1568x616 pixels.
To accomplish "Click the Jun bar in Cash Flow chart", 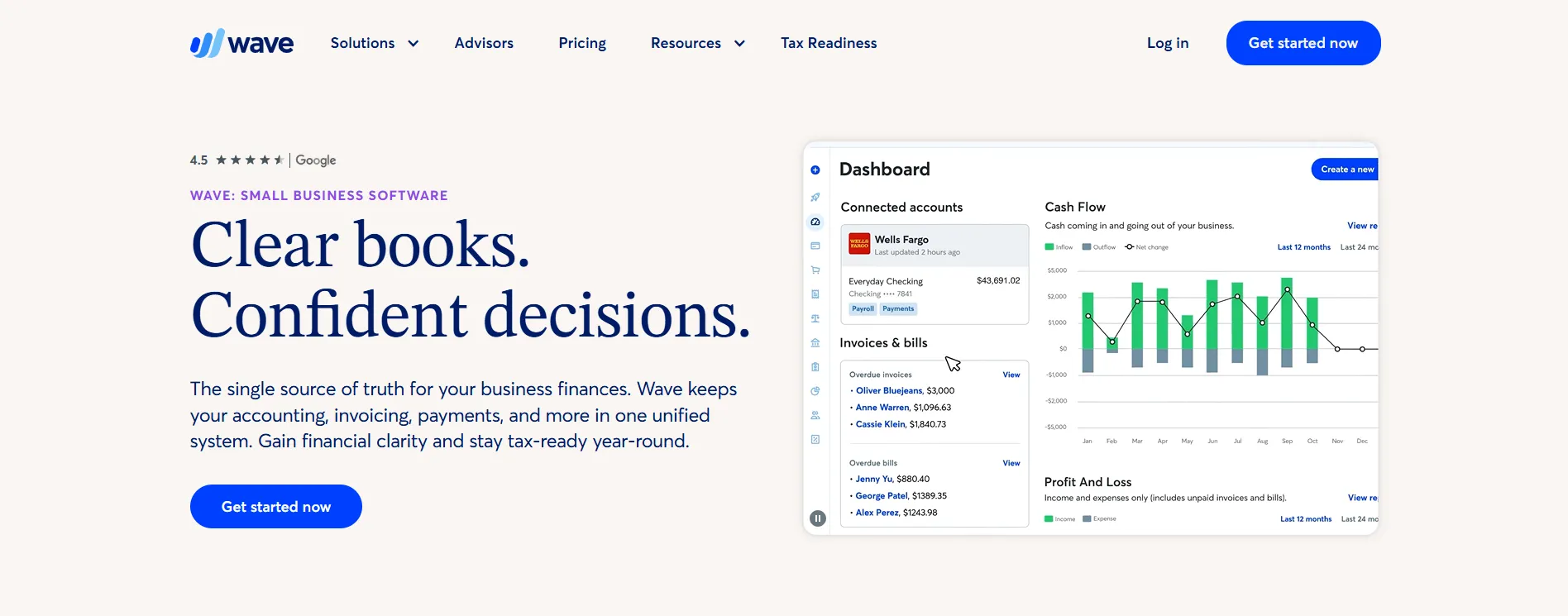I will pos(1212,326).
